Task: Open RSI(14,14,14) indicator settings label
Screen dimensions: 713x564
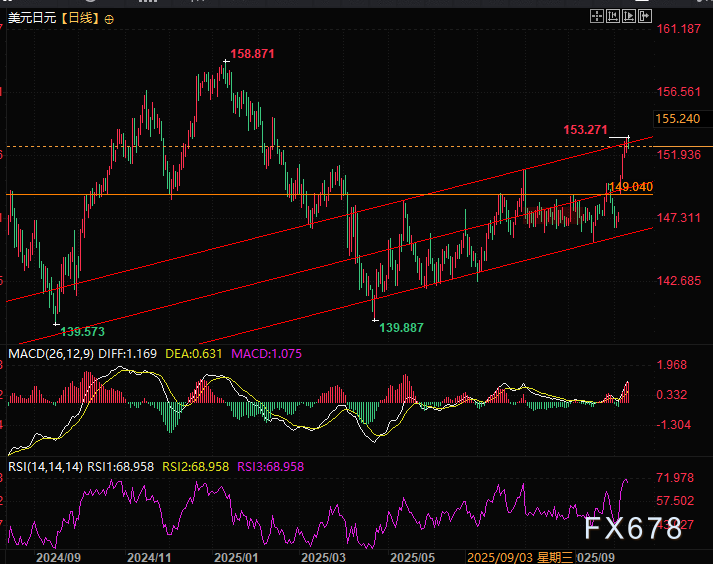Action: click(44, 466)
